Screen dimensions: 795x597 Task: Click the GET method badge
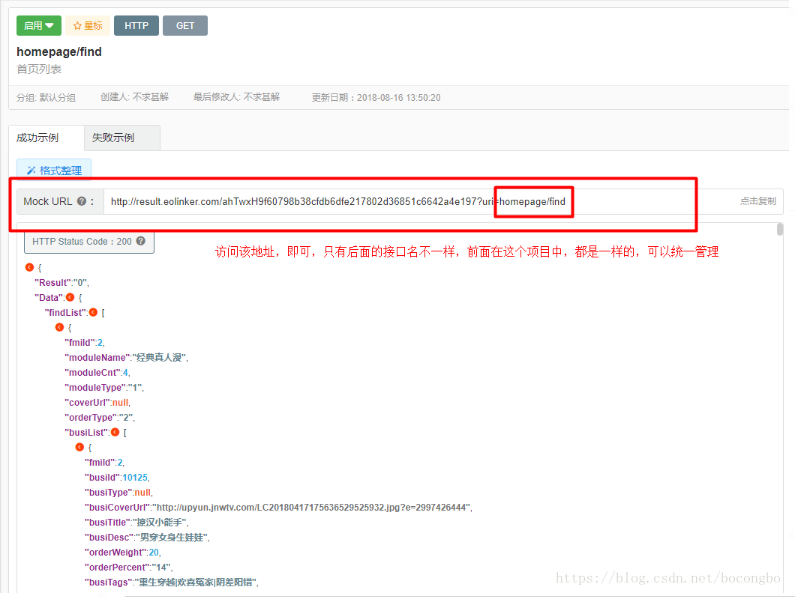[185, 25]
